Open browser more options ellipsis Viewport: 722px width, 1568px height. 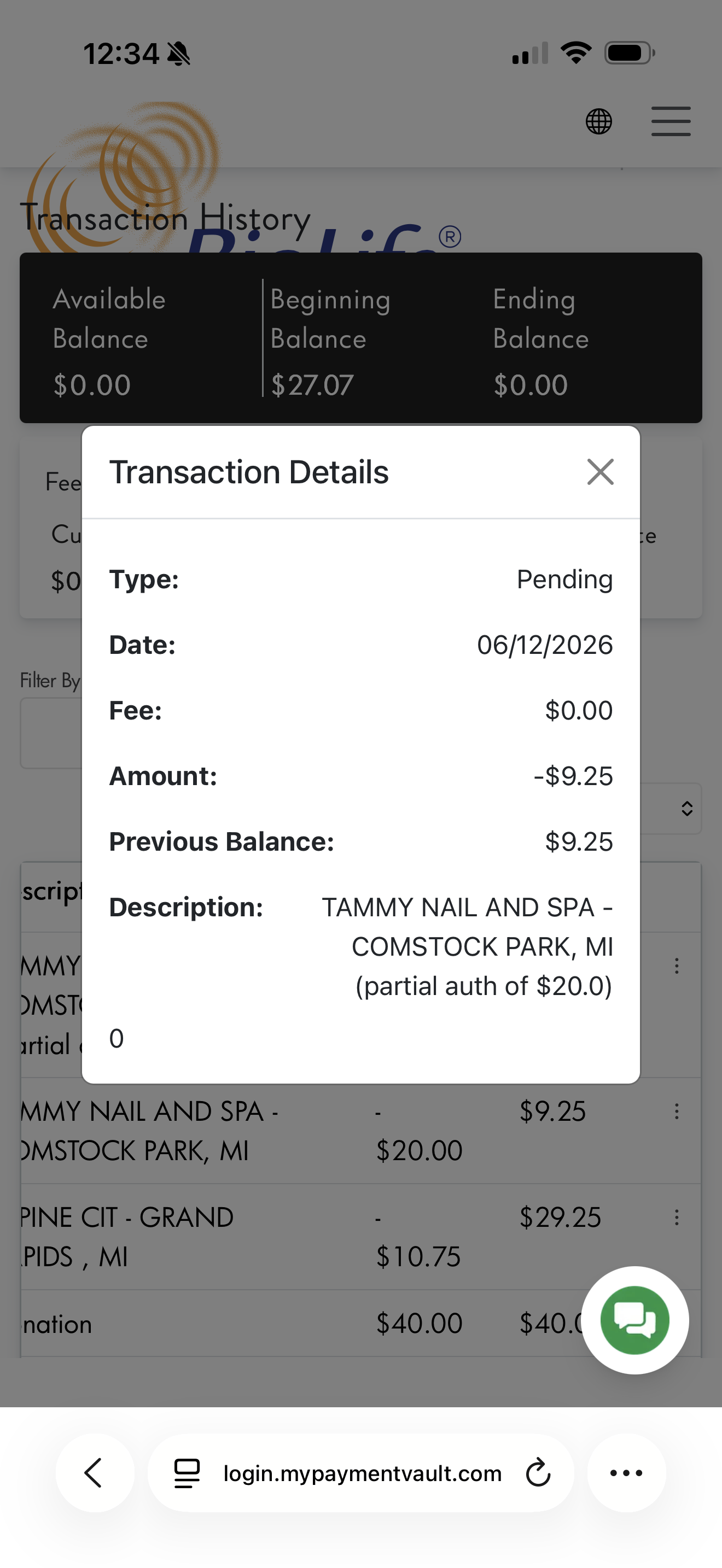coord(626,1473)
